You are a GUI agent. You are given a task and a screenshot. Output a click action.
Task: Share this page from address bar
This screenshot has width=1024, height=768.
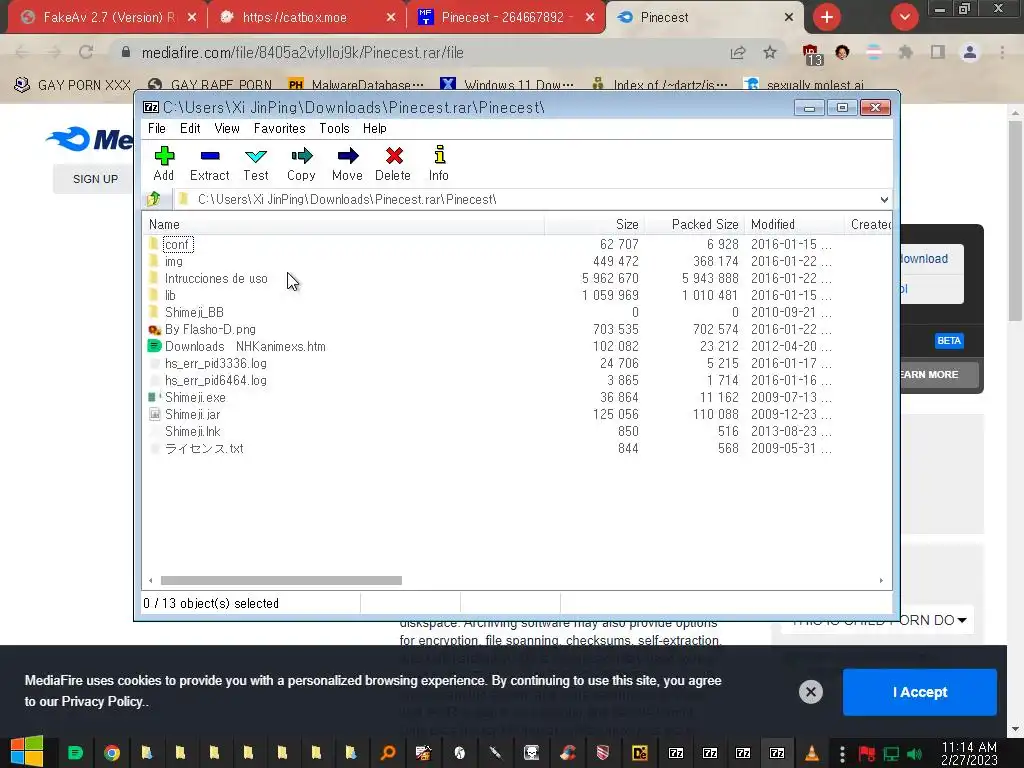[738, 52]
